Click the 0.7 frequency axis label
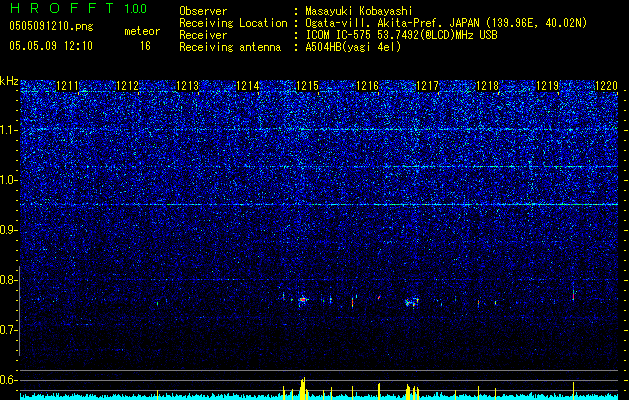This screenshot has width=629, height=400. (x=8, y=330)
